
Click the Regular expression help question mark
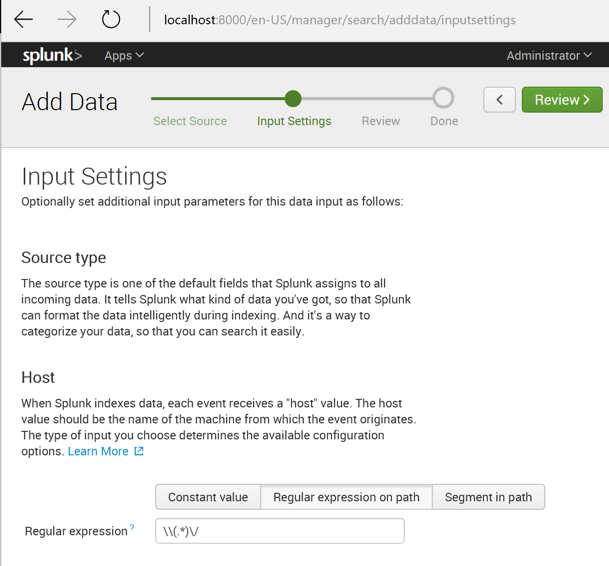tap(132, 528)
